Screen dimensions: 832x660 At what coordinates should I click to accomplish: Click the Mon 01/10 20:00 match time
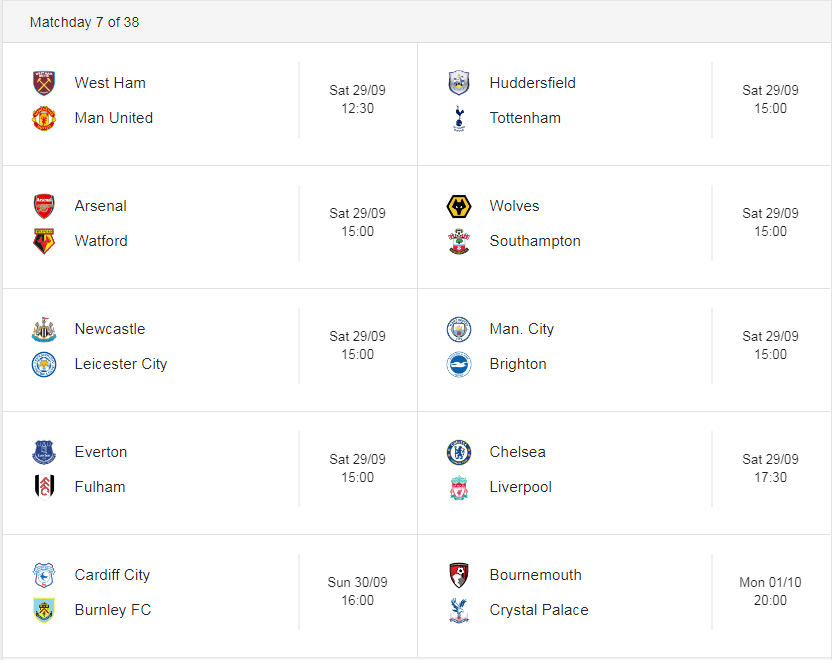(770, 592)
